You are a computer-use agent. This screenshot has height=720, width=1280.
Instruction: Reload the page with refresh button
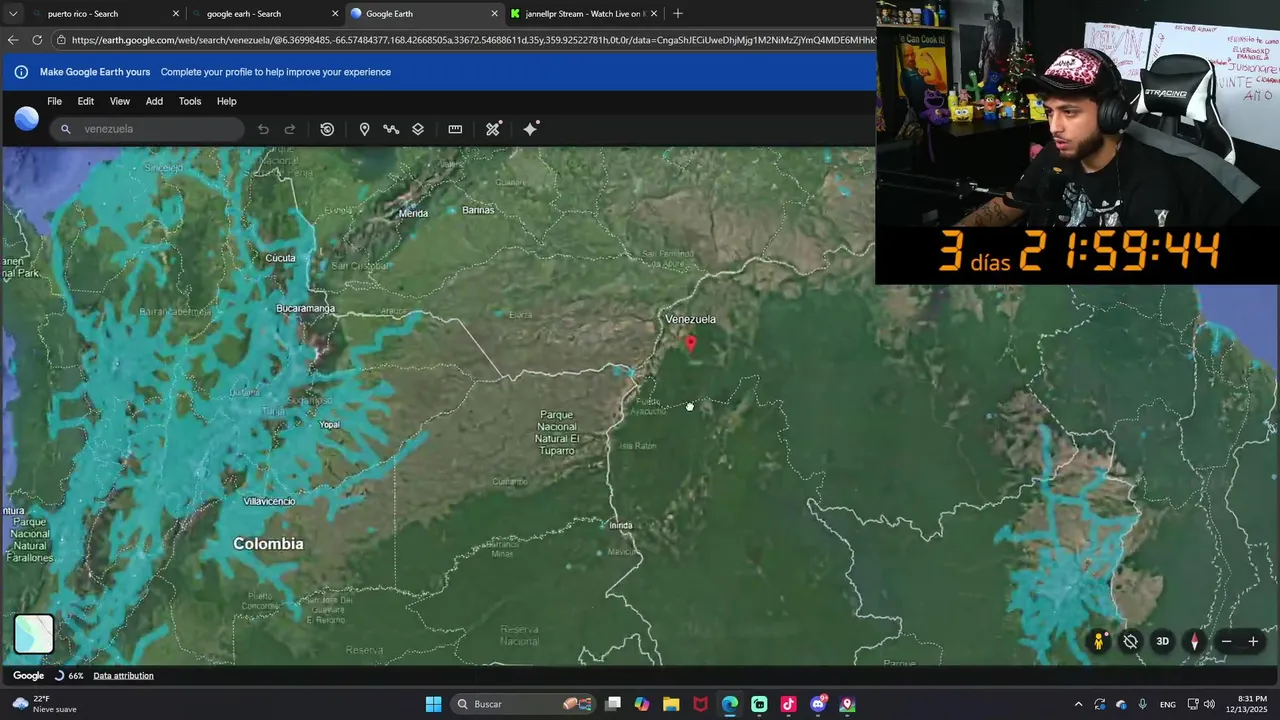tap(37, 40)
